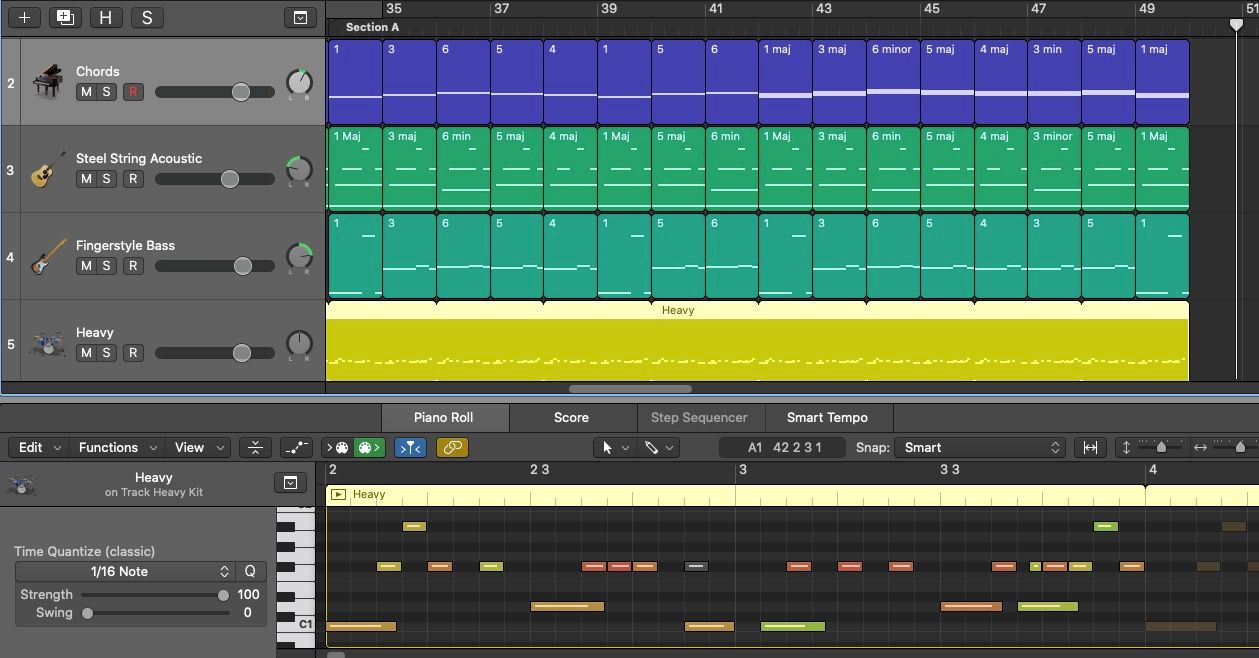Show the automation curve icon in Piano Roll
Image resolution: width=1259 pixels, height=658 pixels.
(296, 448)
